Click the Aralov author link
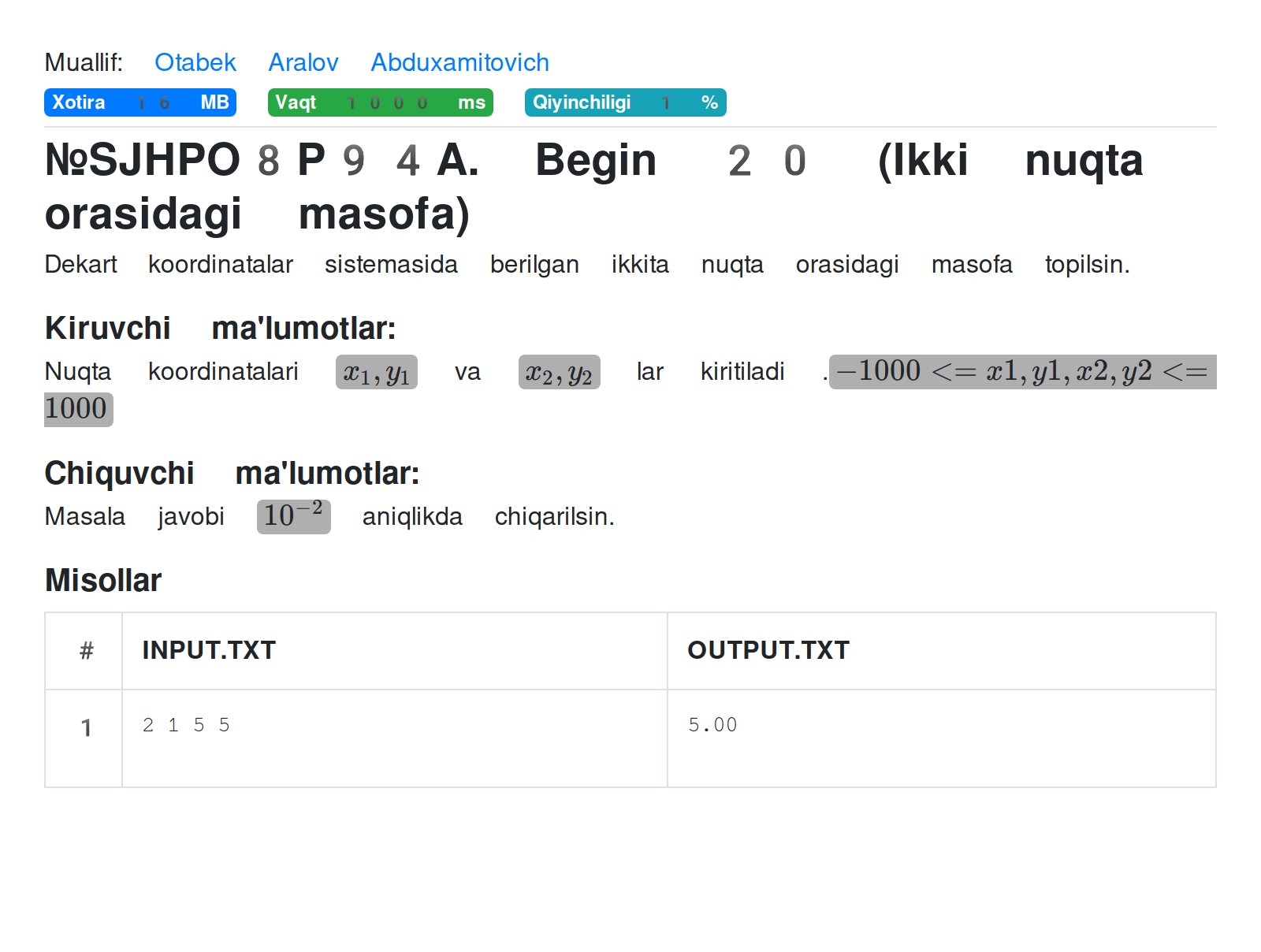This screenshot has height=952, width=1261. [304, 62]
